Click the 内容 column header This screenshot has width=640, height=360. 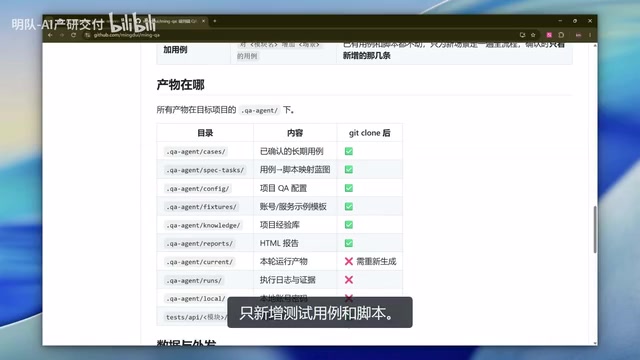coord(295,133)
